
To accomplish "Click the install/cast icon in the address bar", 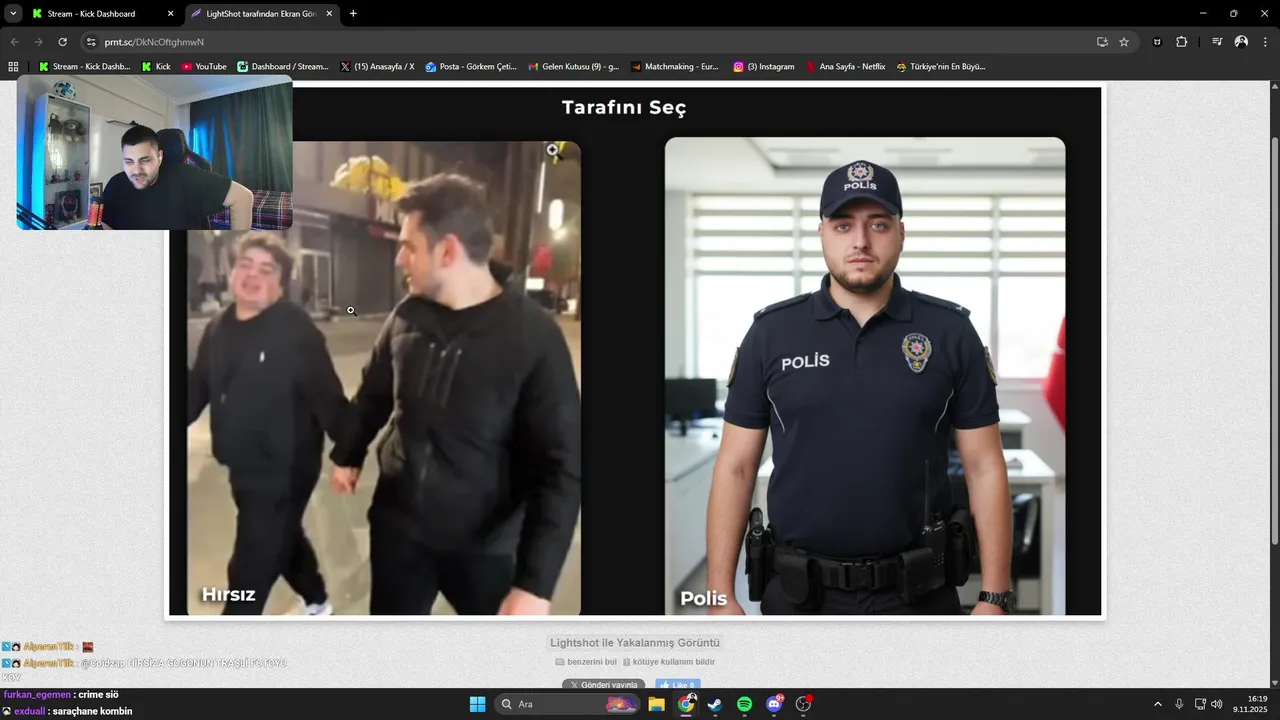I will point(1102,42).
